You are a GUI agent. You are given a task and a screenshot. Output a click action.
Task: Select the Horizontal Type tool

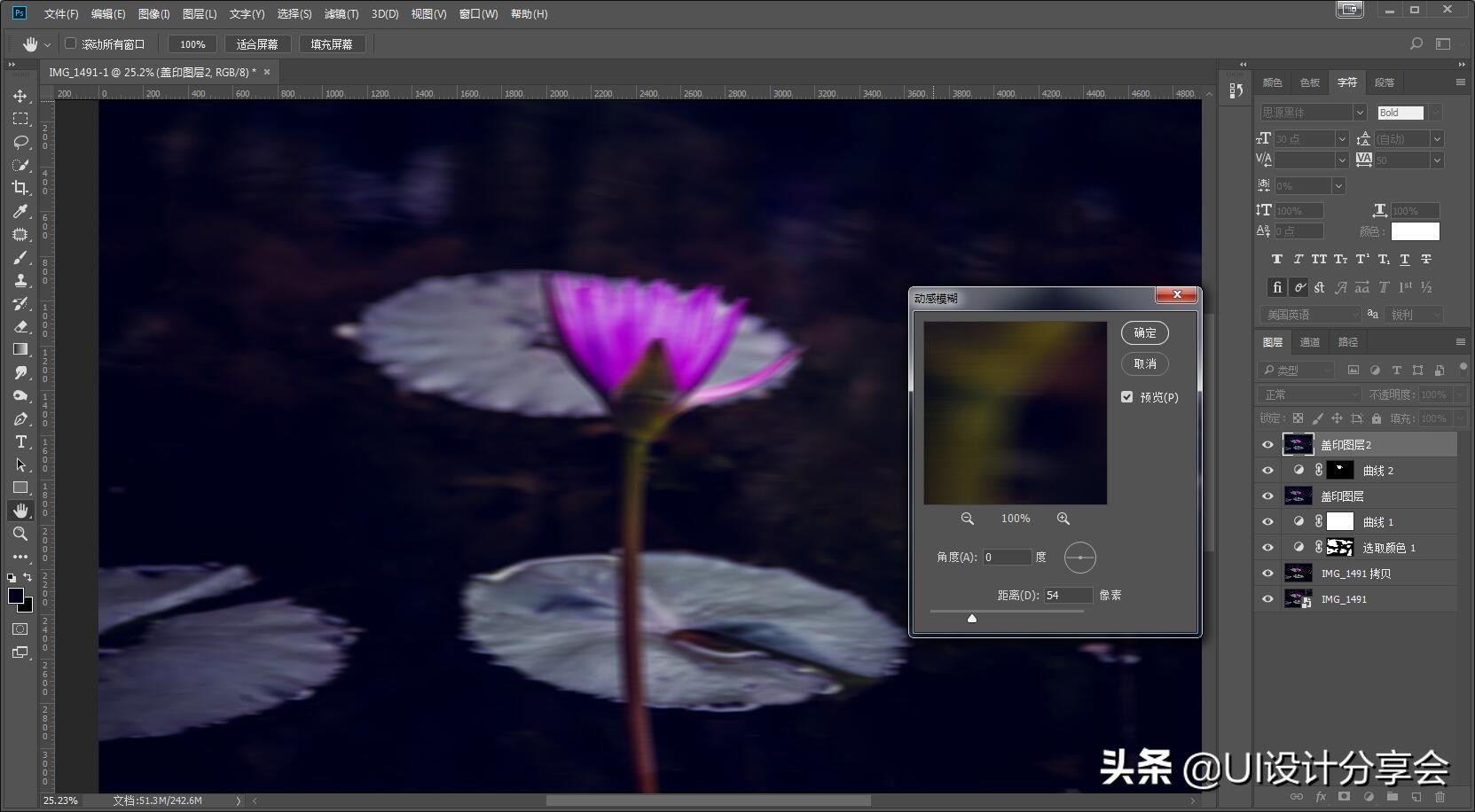(x=20, y=441)
